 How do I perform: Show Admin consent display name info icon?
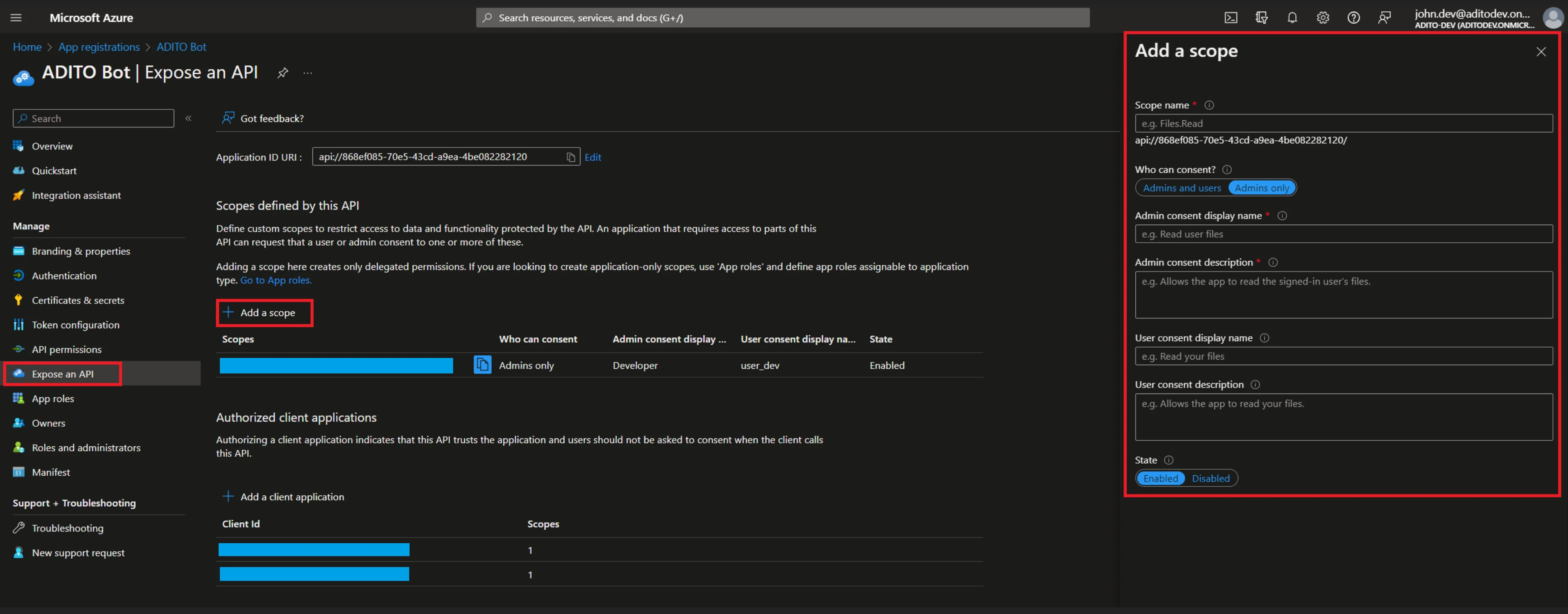tap(1282, 215)
